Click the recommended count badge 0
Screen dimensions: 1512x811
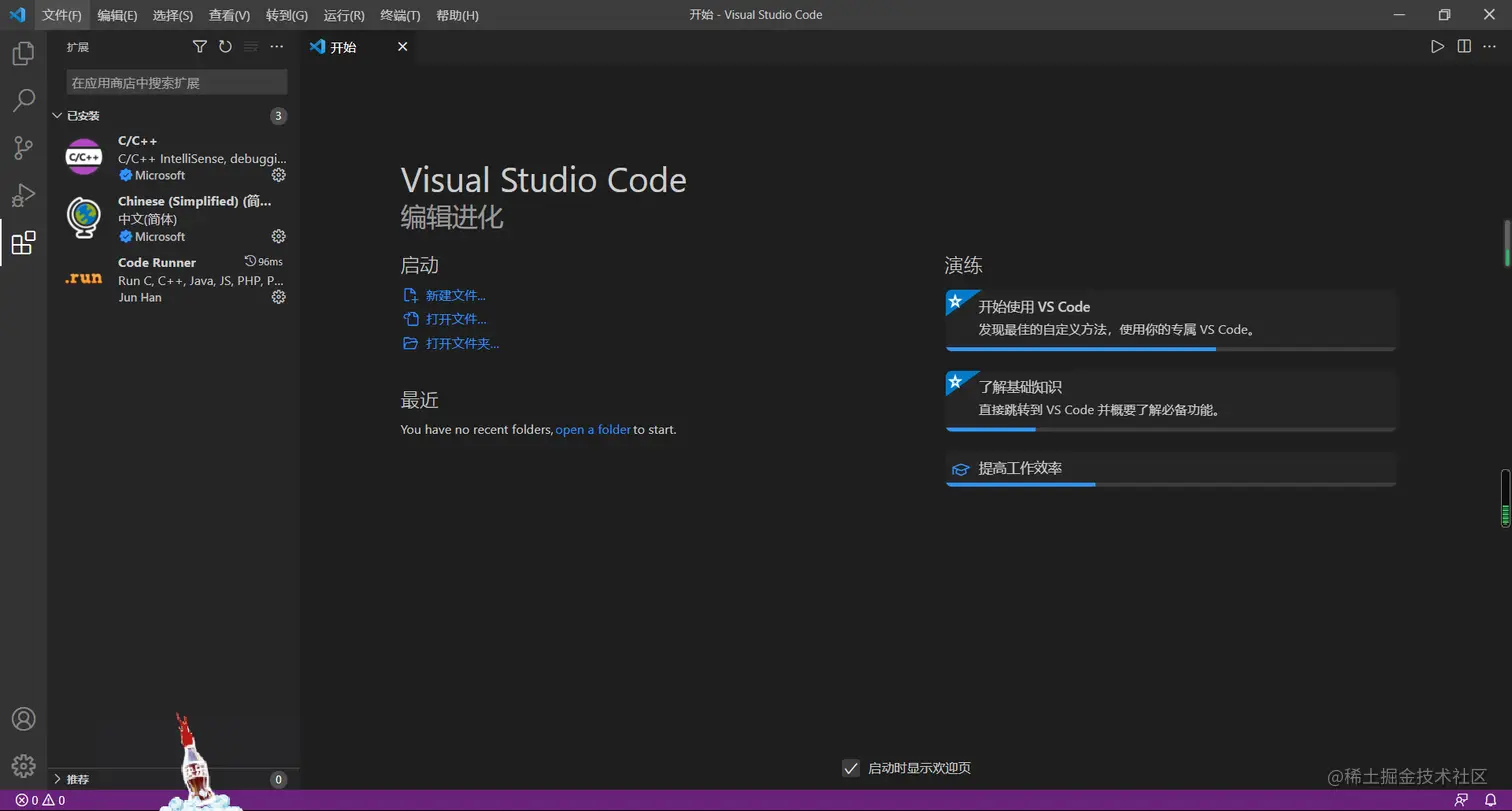click(x=279, y=779)
